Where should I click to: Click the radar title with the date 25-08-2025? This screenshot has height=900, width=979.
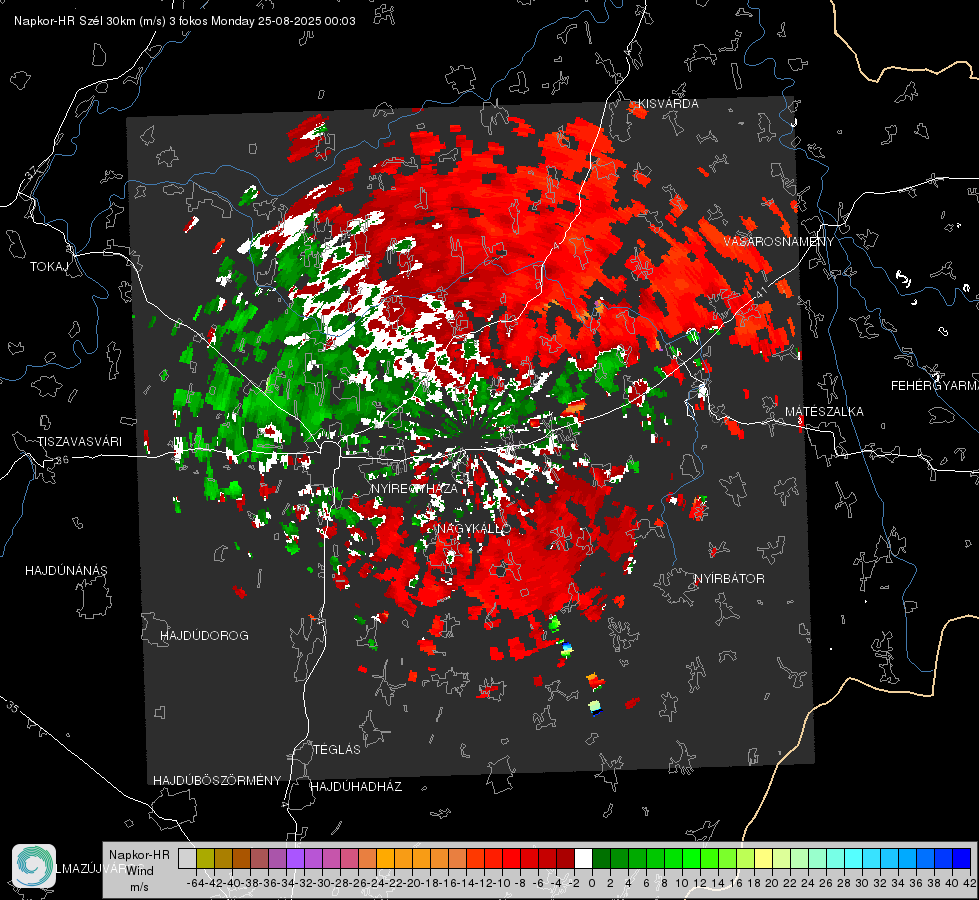coord(185,21)
